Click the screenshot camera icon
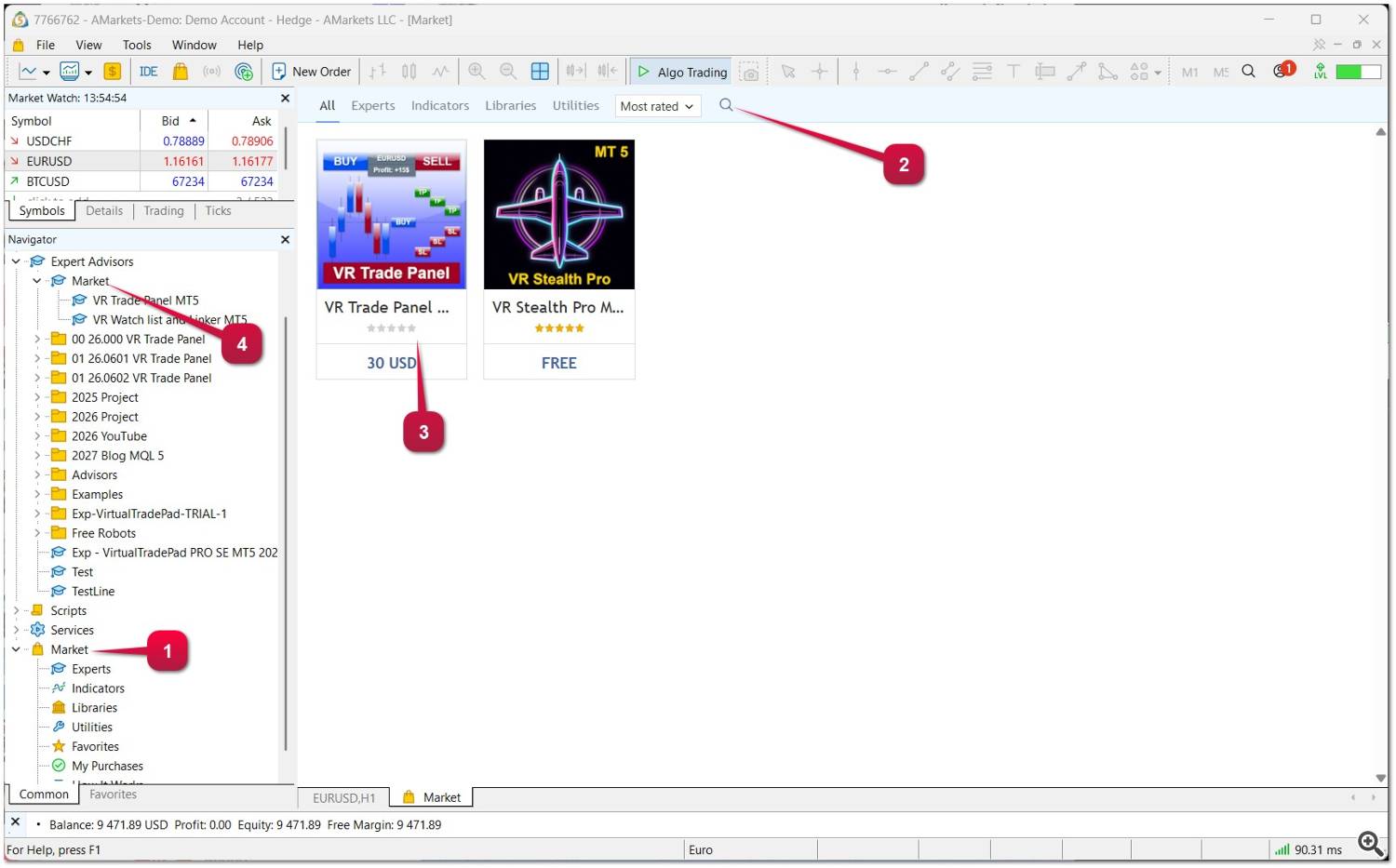The width and height of the screenshot is (1396, 868). 750,72
